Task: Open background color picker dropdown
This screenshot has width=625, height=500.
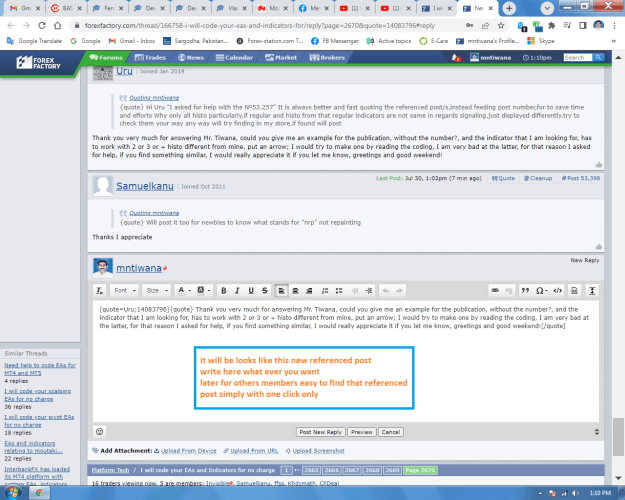Action: 204,291
